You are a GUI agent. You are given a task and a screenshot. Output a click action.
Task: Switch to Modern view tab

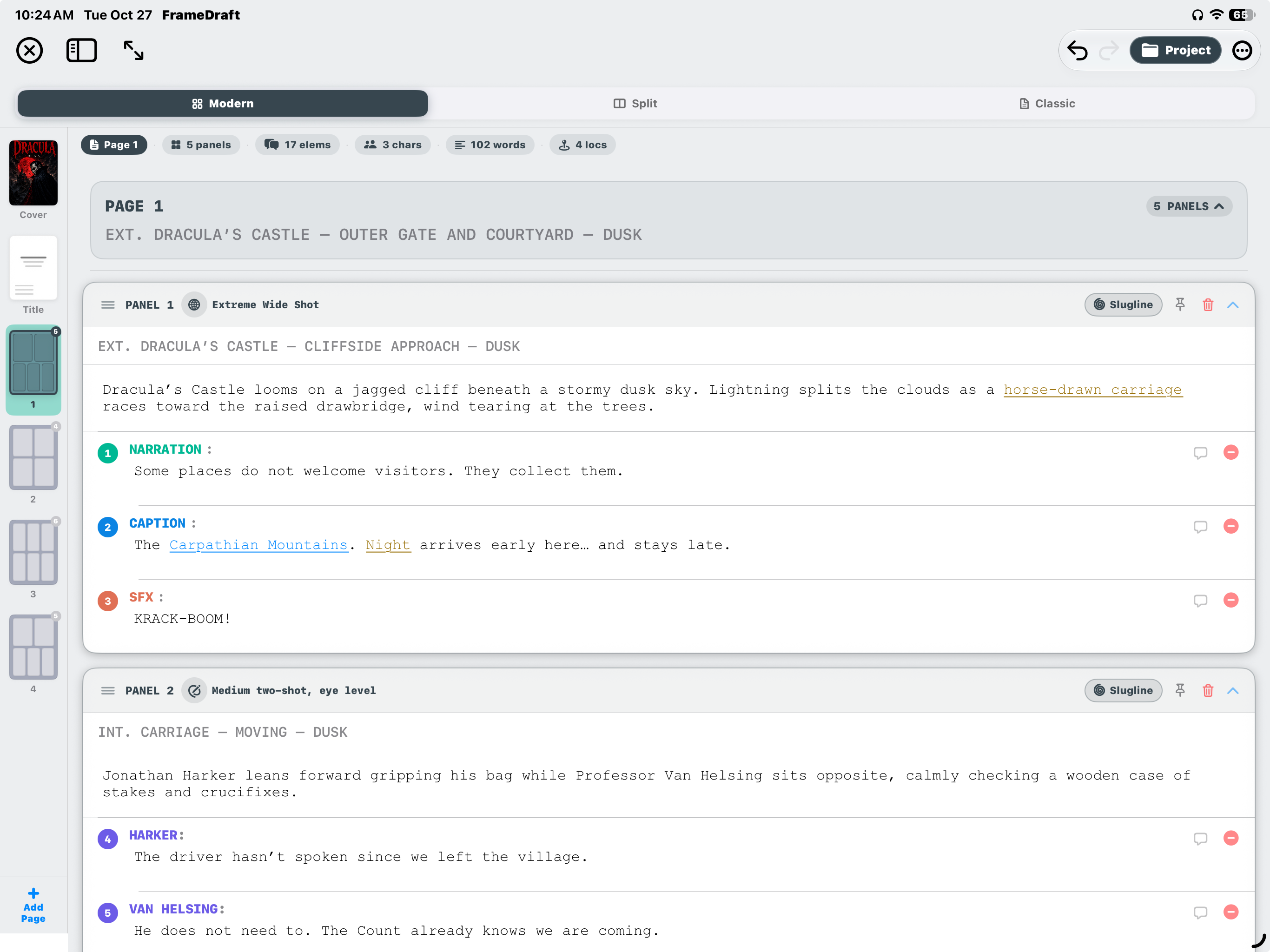(x=223, y=104)
